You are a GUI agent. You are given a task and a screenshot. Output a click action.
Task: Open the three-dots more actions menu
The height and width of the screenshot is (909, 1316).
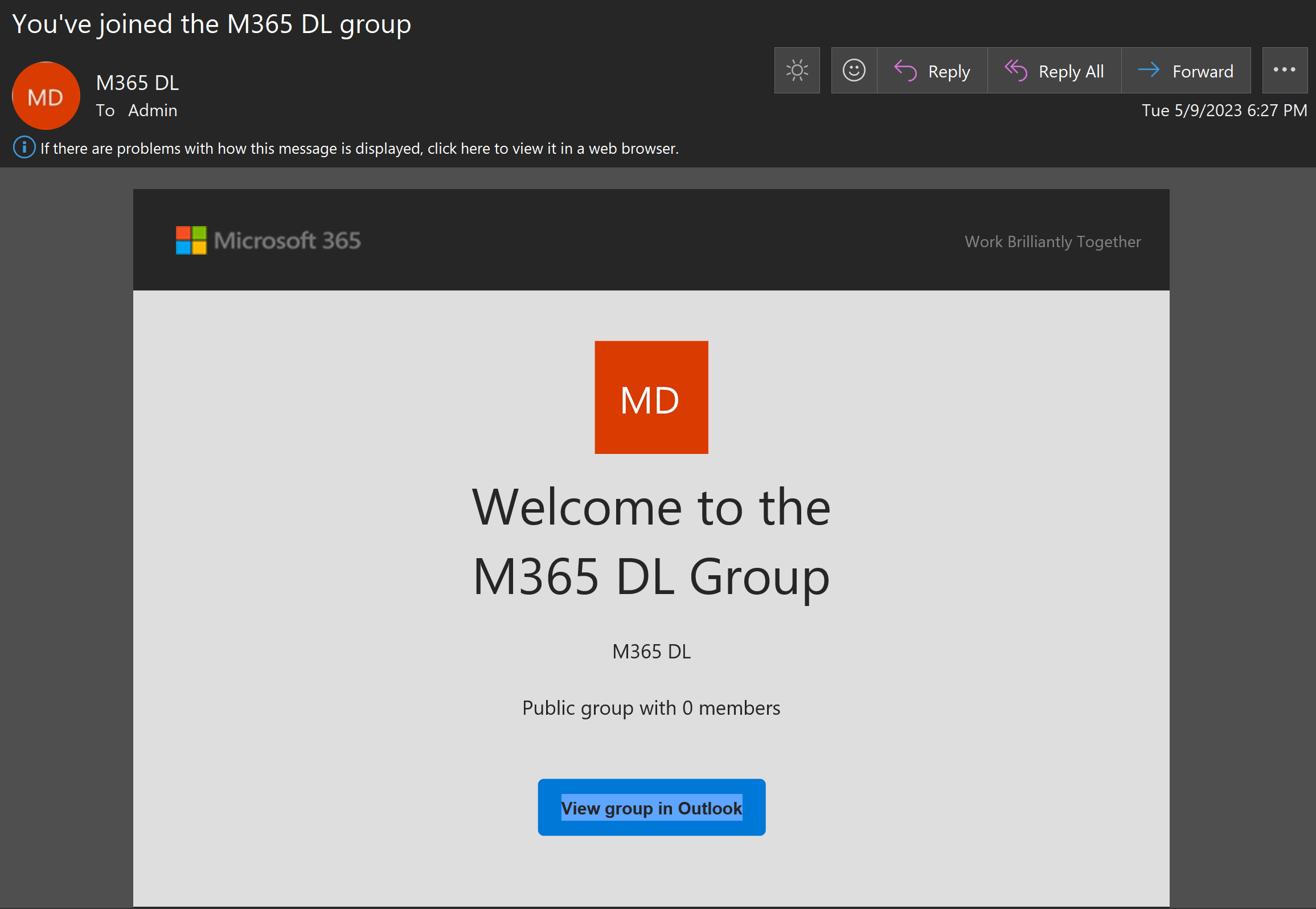(x=1284, y=70)
